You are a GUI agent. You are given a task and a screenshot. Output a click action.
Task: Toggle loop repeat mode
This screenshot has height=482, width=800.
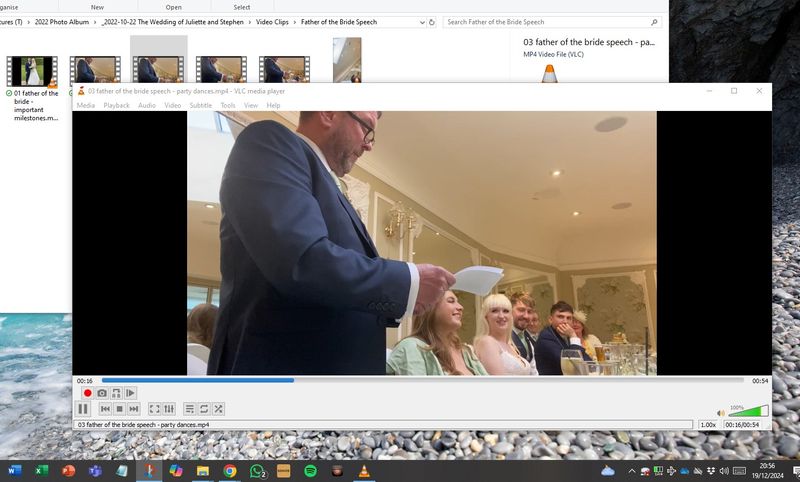204,409
